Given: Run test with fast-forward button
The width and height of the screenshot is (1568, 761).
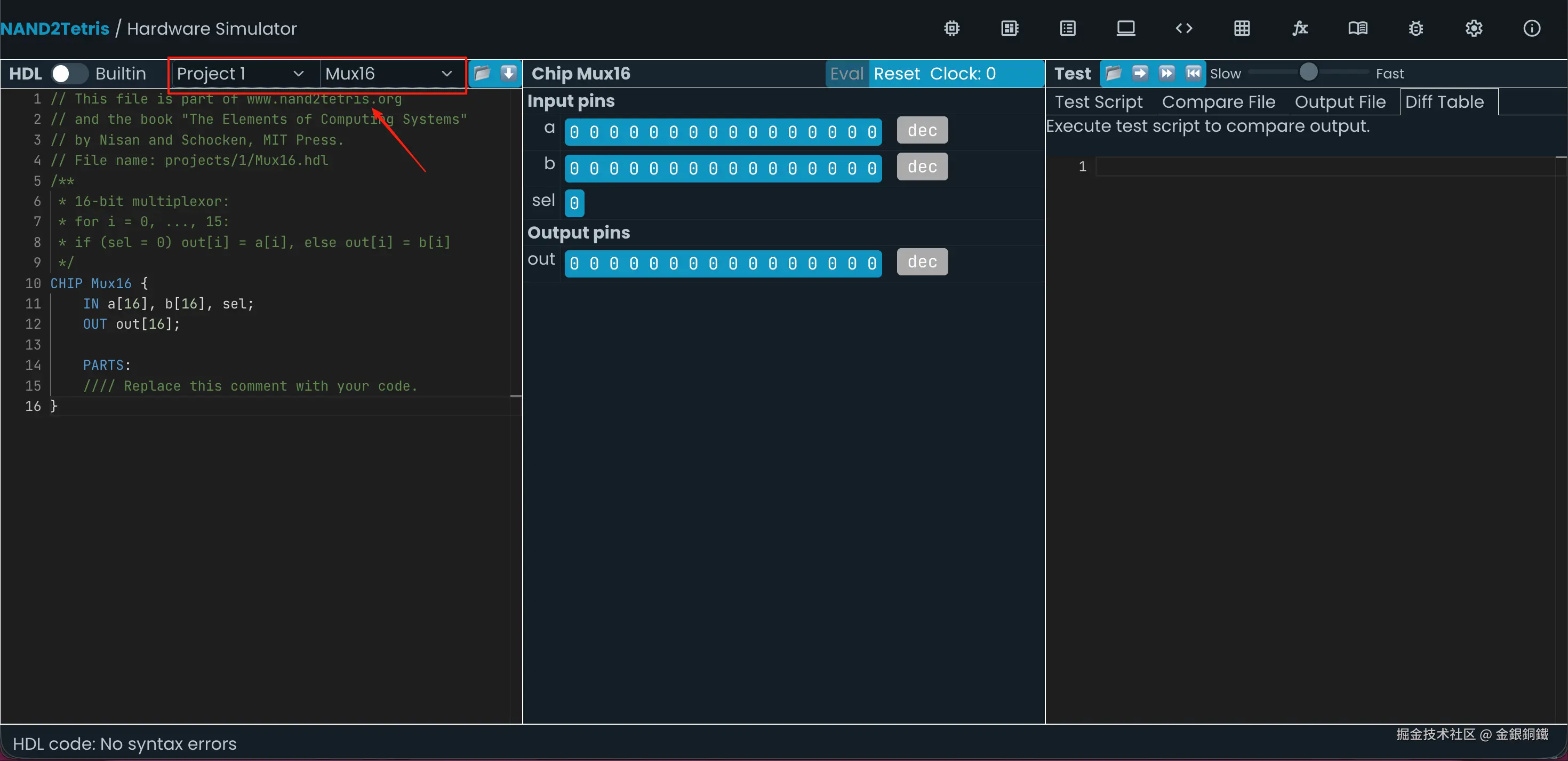Looking at the screenshot, I should tap(1166, 74).
